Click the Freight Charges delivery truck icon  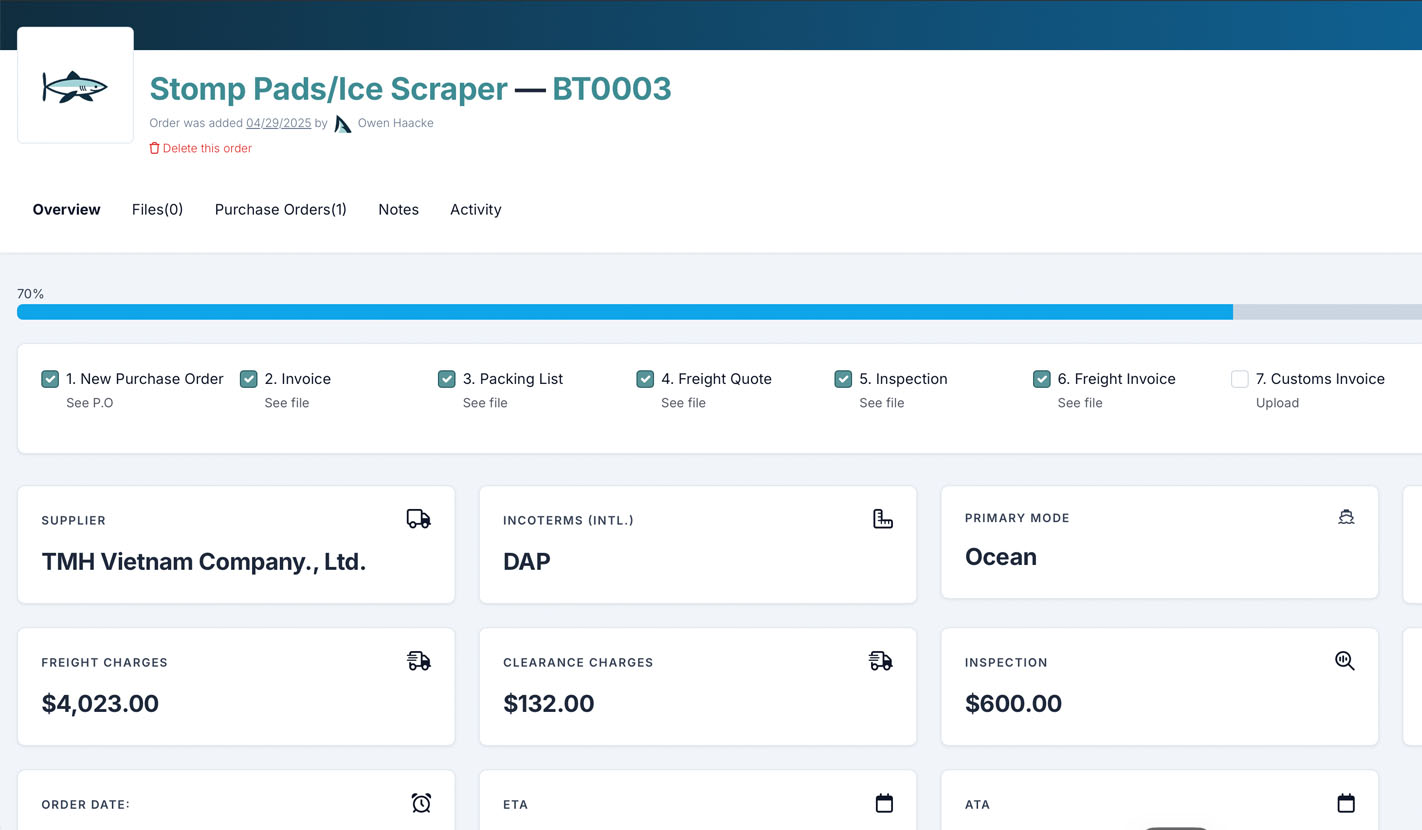(x=418, y=661)
